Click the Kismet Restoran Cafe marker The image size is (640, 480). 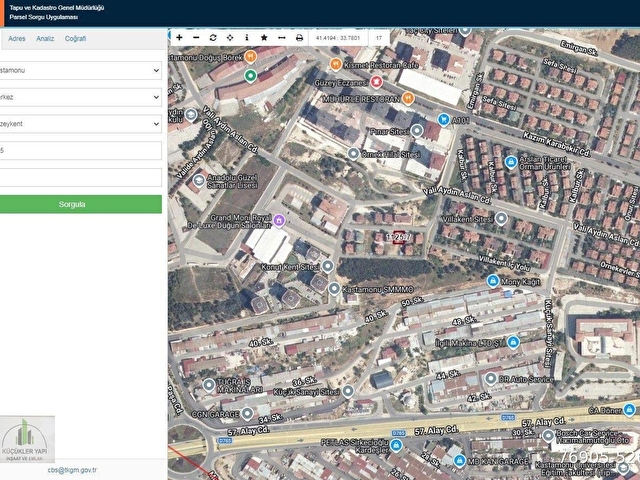click(x=336, y=64)
